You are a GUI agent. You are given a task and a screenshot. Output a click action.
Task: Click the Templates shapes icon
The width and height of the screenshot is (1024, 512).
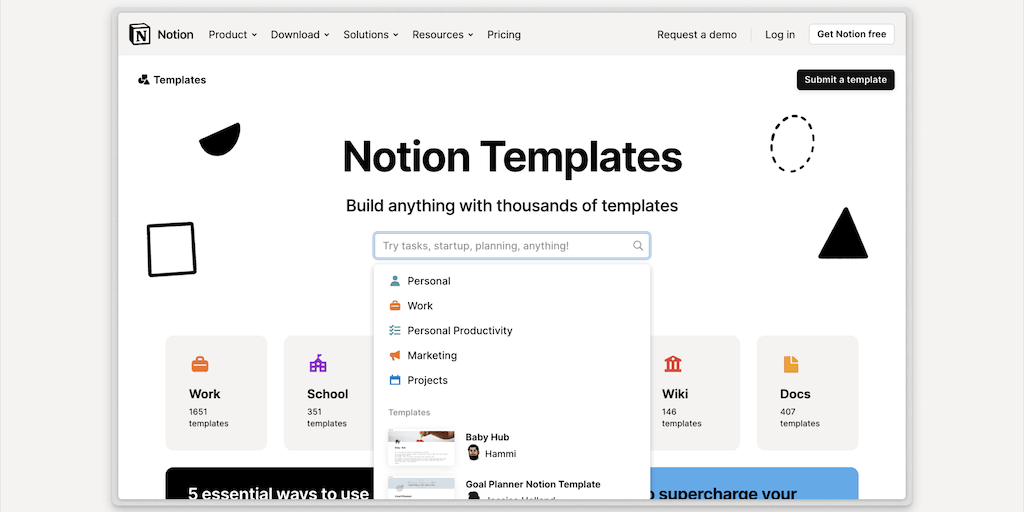pos(144,80)
